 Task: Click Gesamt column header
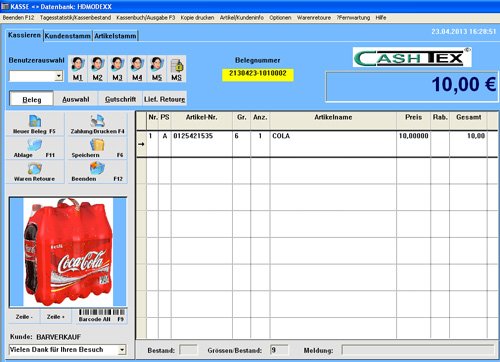pyautogui.click(x=468, y=120)
